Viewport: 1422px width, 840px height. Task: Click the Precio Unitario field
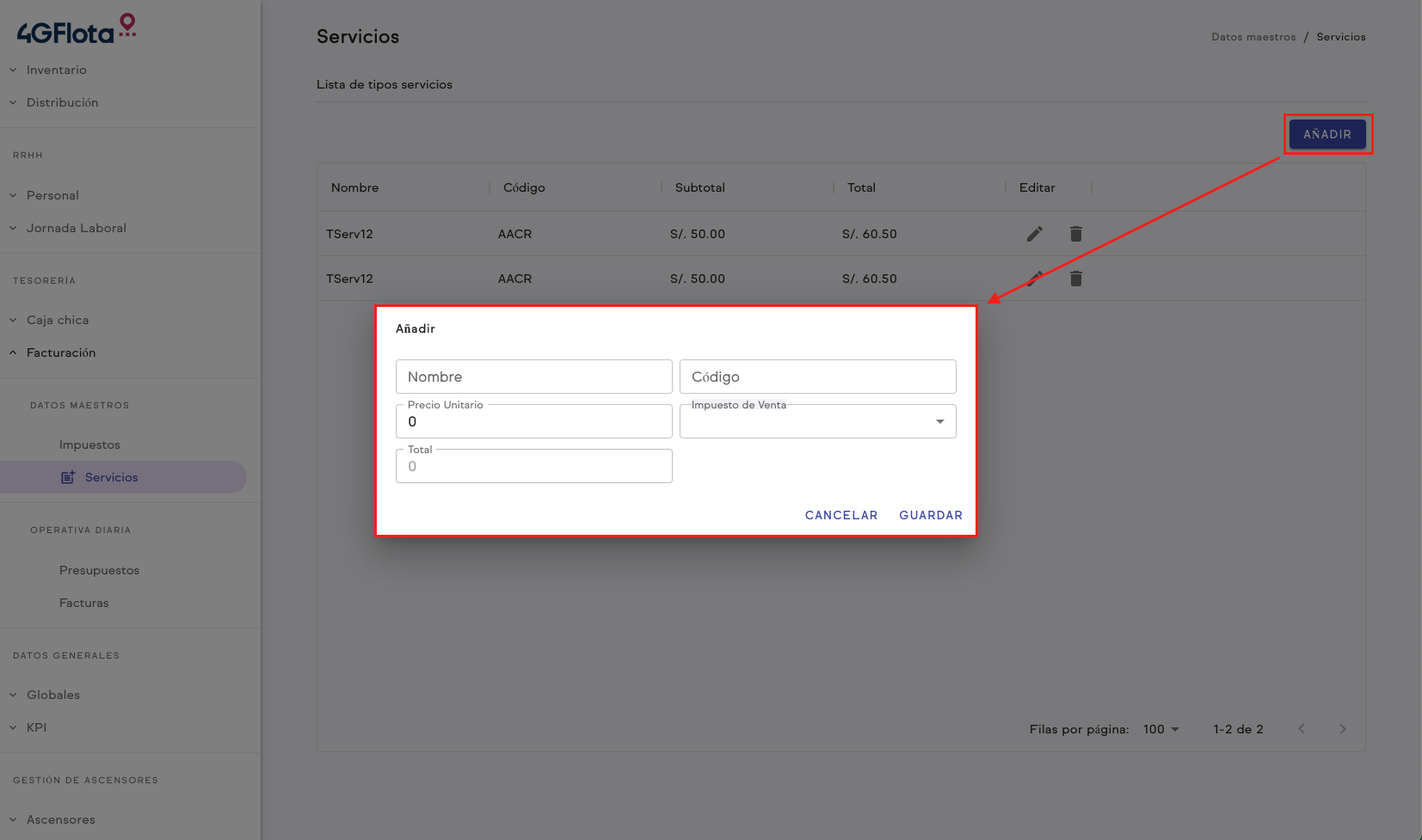pyautogui.click(x=533, y=421)
